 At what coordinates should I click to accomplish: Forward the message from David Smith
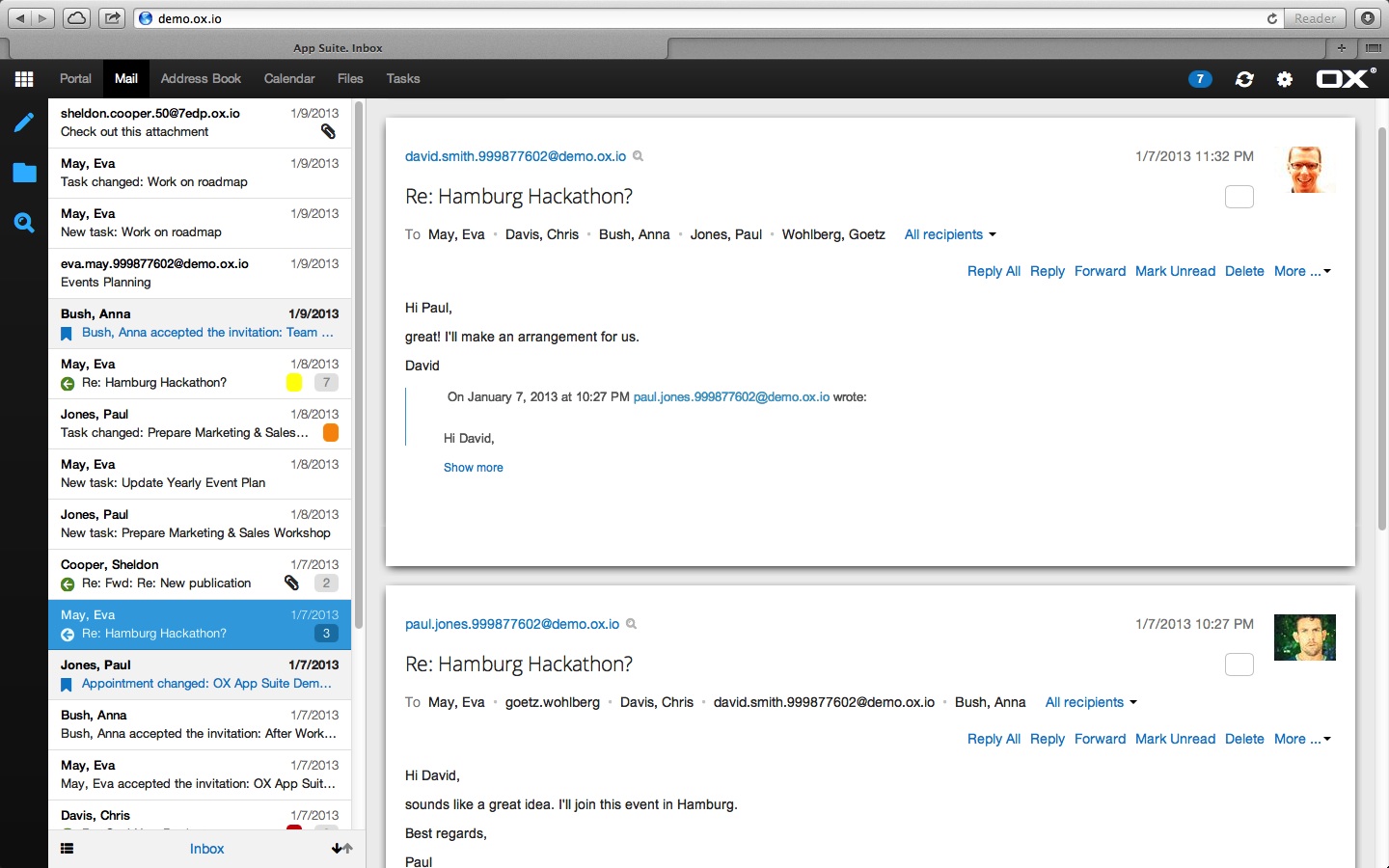pyautogui.click(x=1100, y=271)
